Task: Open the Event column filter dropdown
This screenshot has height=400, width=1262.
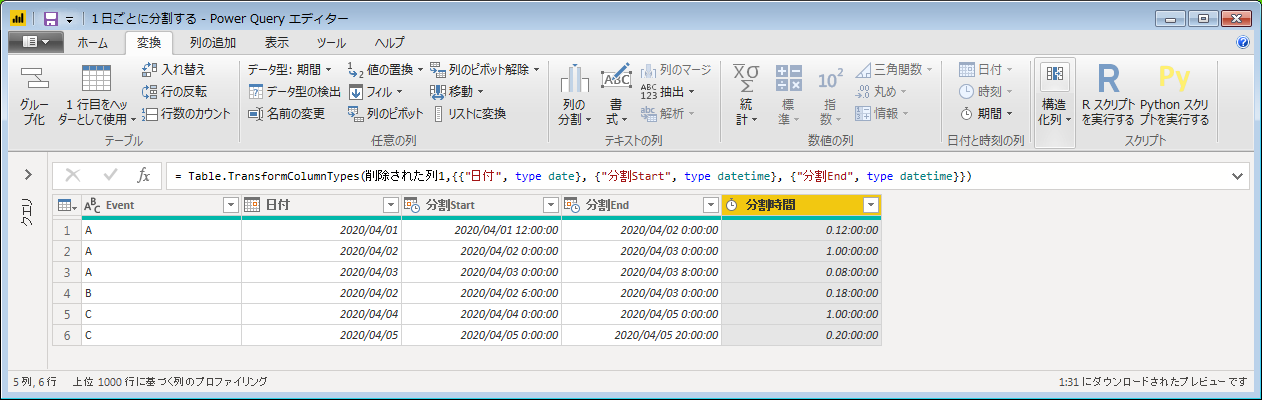Action: (x=230, y=205)
